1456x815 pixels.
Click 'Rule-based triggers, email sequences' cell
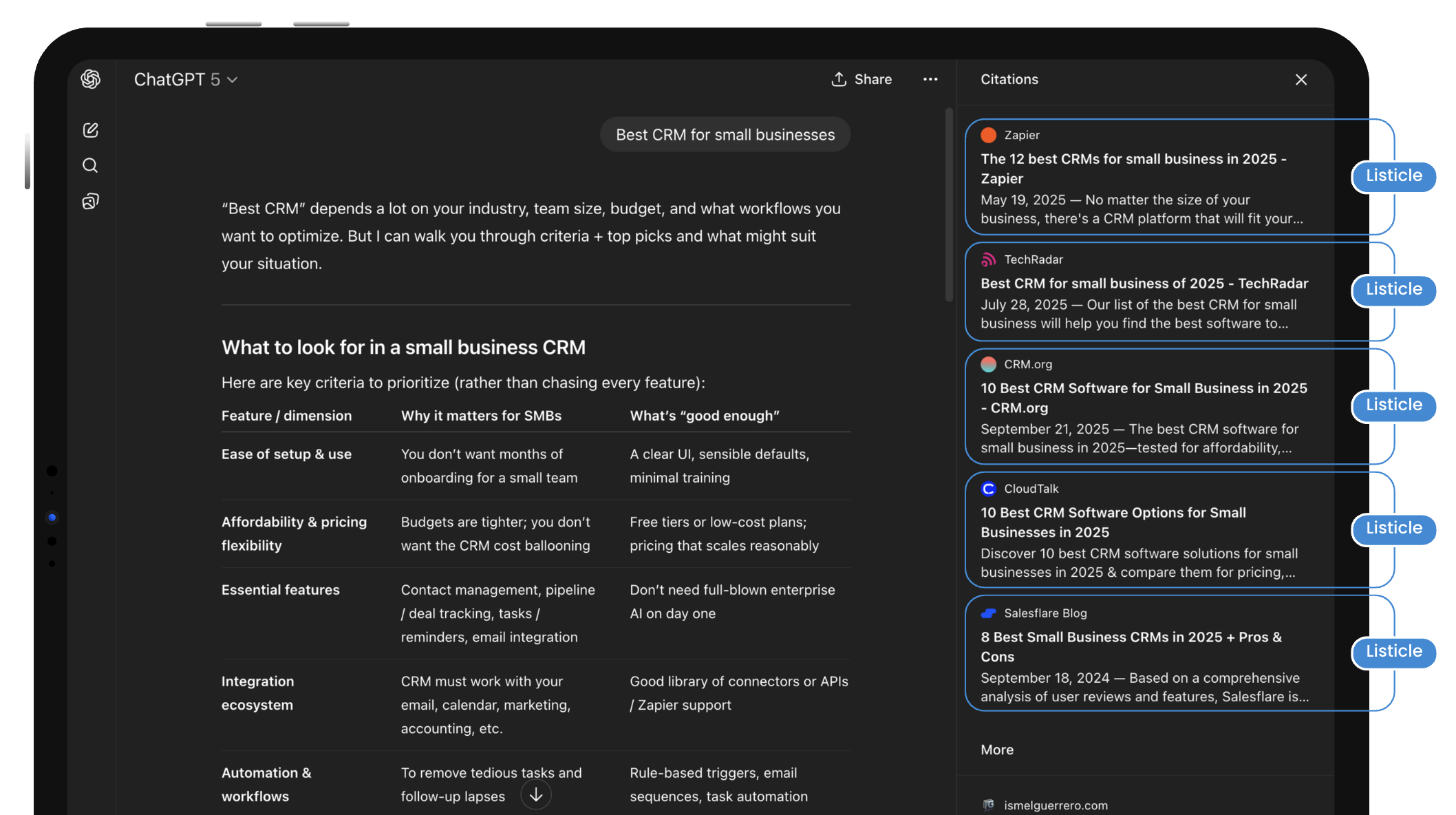(x=718, y=785)
